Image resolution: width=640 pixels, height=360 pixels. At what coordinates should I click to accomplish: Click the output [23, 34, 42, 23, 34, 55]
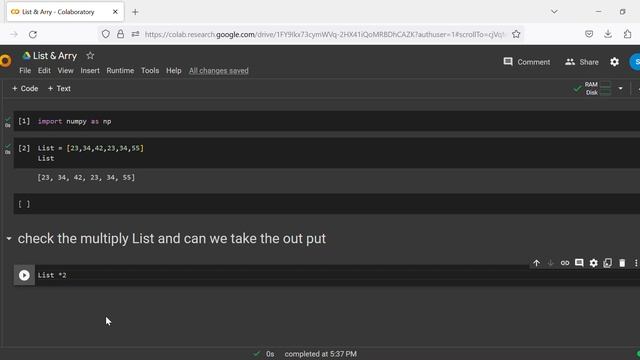[86, 178]
